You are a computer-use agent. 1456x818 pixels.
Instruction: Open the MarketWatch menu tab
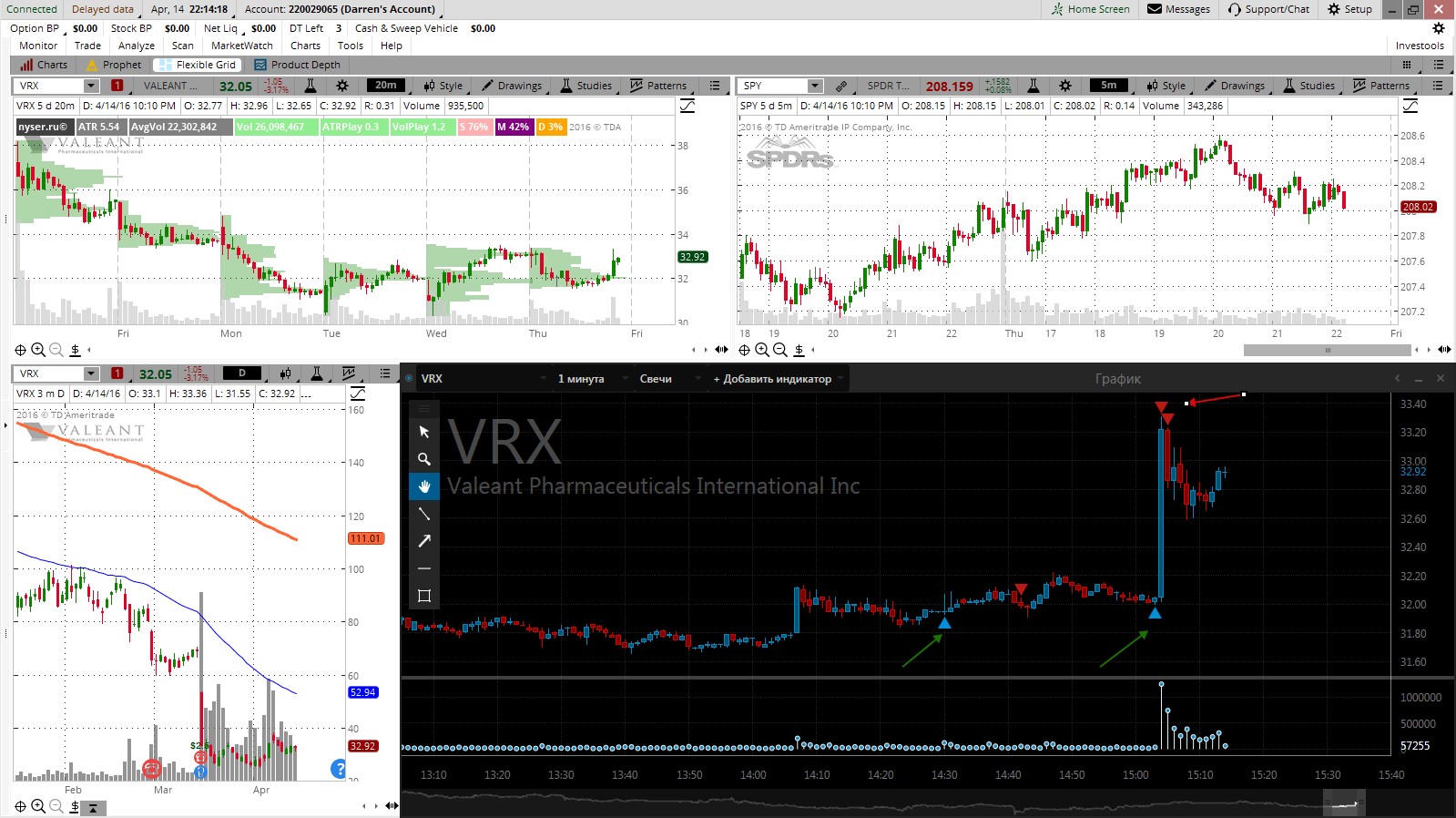pos(242,46)
